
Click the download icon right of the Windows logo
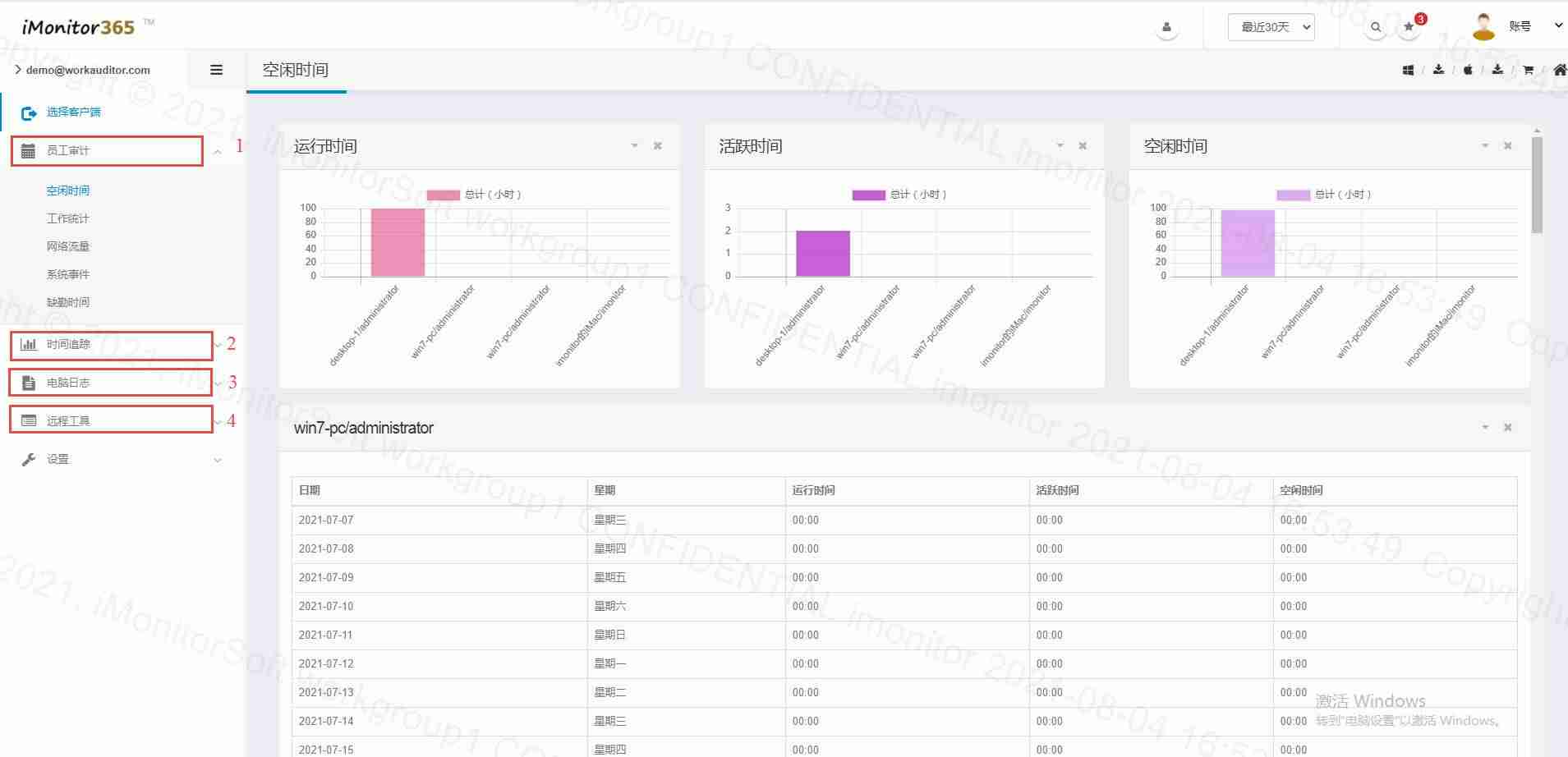tap(1438, 70)
